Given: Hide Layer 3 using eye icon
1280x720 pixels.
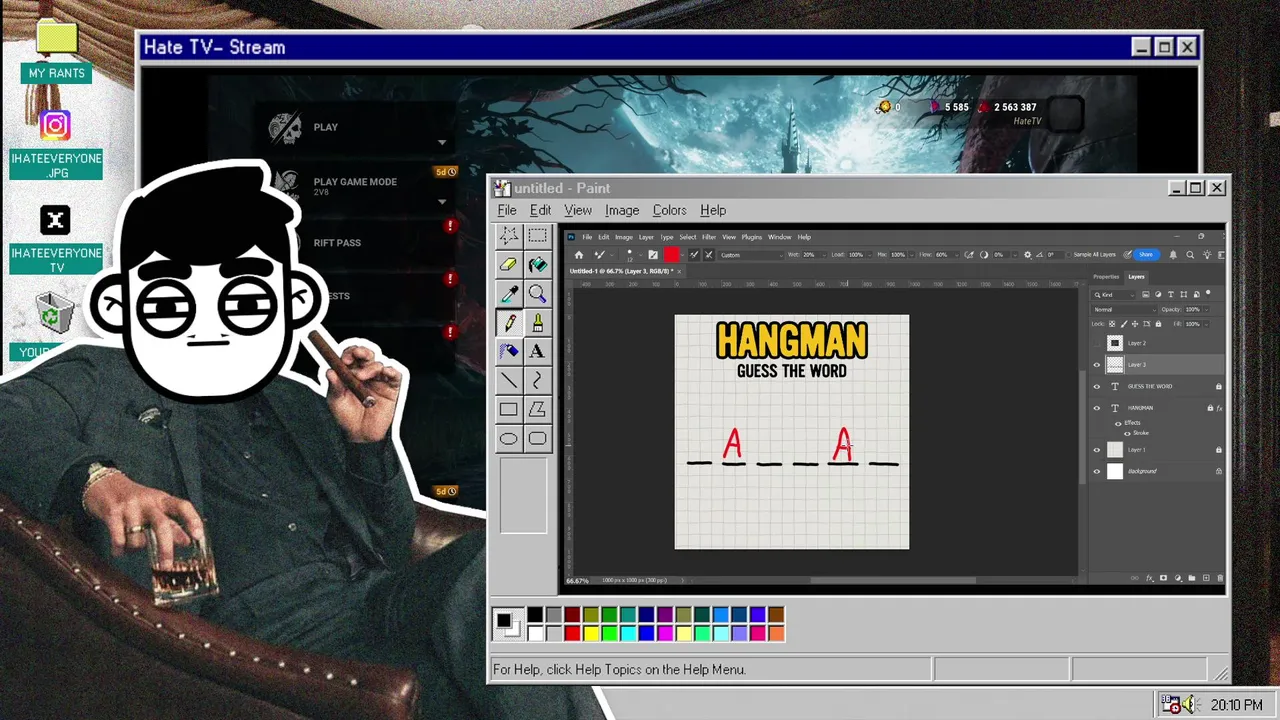Looking at the screenshot, I should (1097, 365).
